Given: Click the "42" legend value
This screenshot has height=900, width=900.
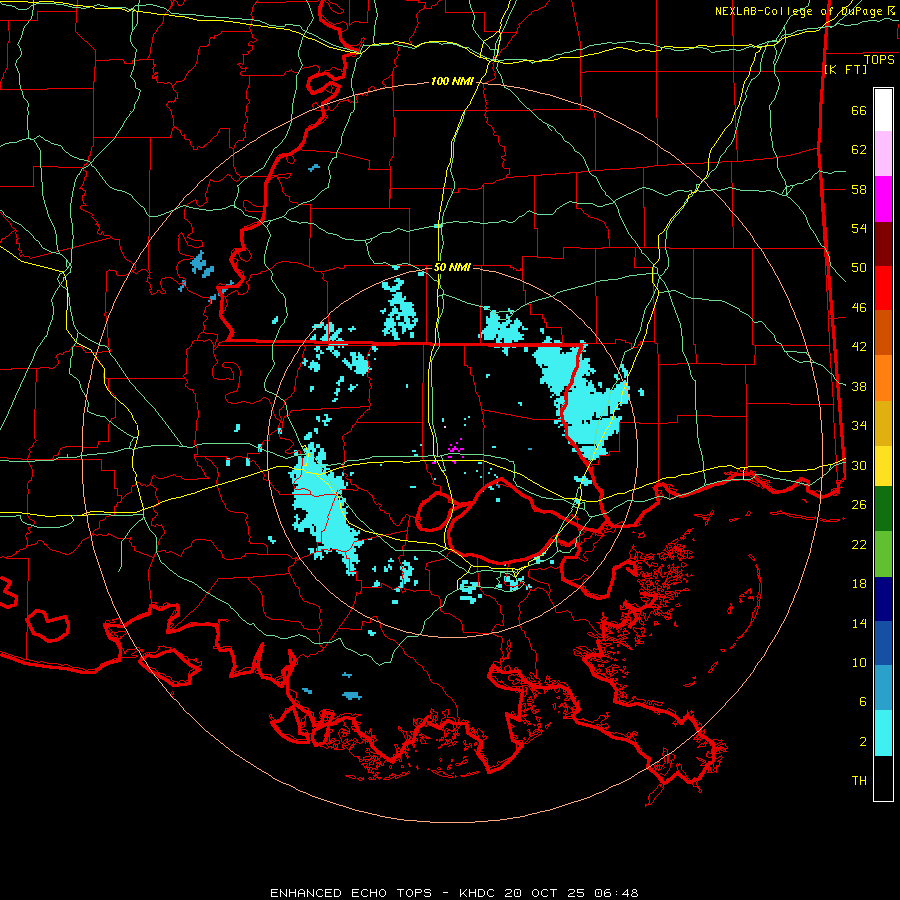Looking at the screenshot, I should click(x=859, y=347).
